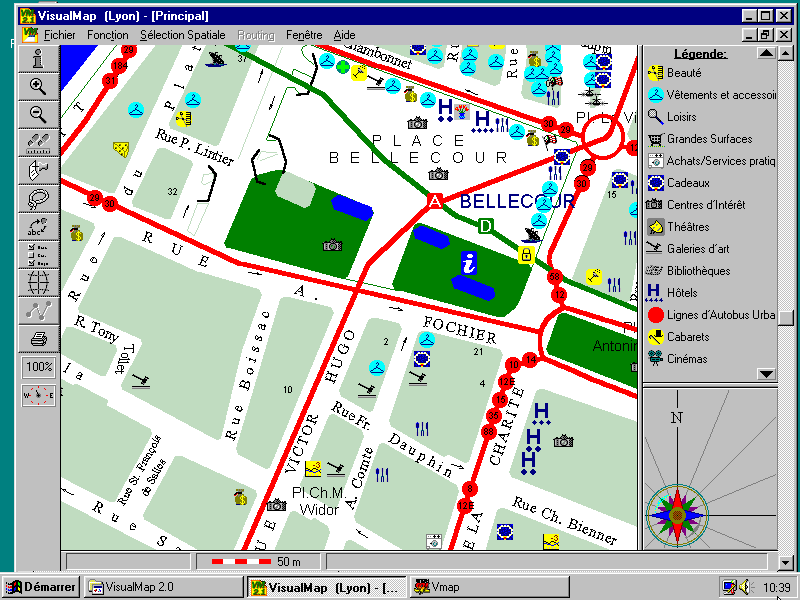The width and height of the screenshot is (800, 600).
Task: Click the 10:39 clock in the tray
Action: coord(776,588)
